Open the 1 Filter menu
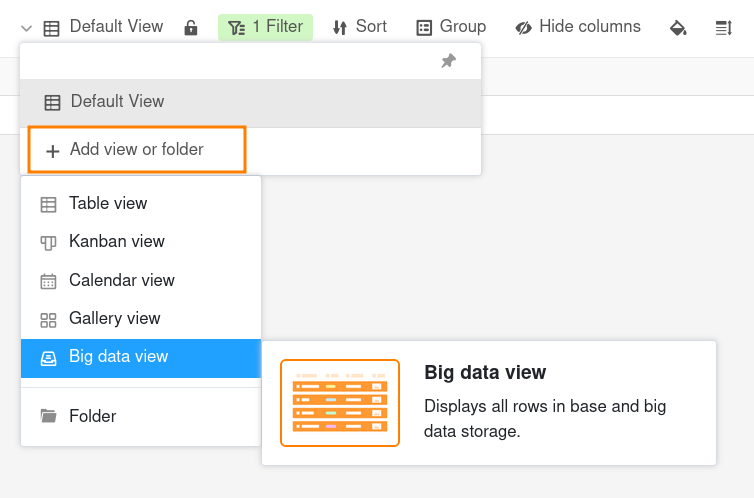This screenshot has width=754, height=498. tap(265, 27)
